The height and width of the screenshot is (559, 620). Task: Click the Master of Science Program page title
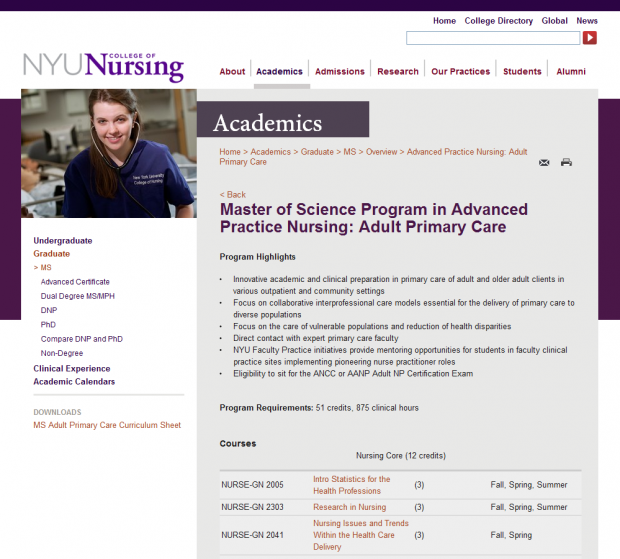(x=374, y=218)
